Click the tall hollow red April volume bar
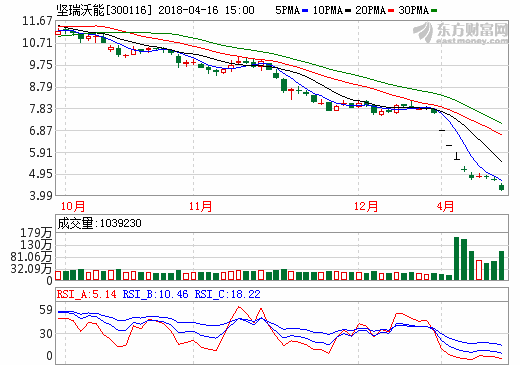520x365 pixels. pos(479,270)
